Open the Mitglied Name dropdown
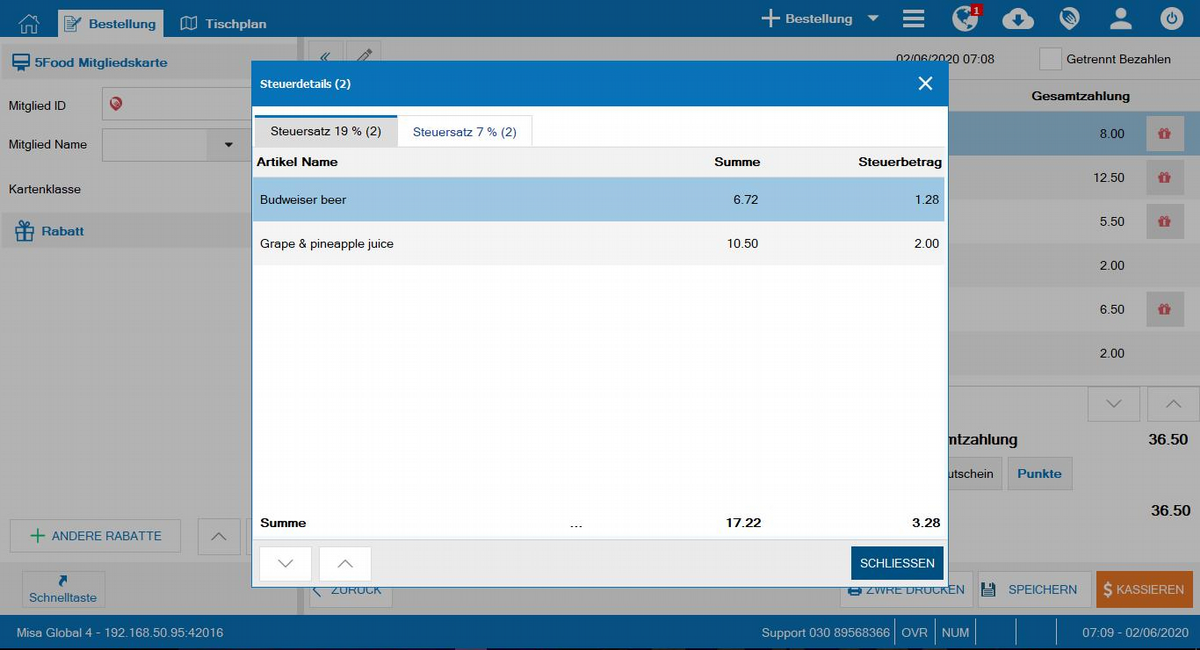1200x650 pixels. (227, 145)
